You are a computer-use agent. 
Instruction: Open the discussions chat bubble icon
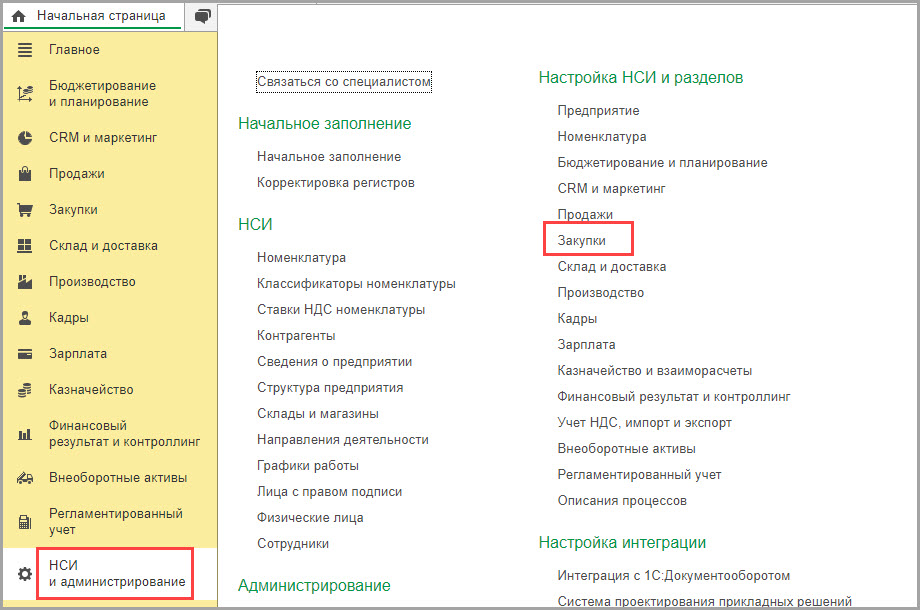pyautogui.click(x=202, y=16)
